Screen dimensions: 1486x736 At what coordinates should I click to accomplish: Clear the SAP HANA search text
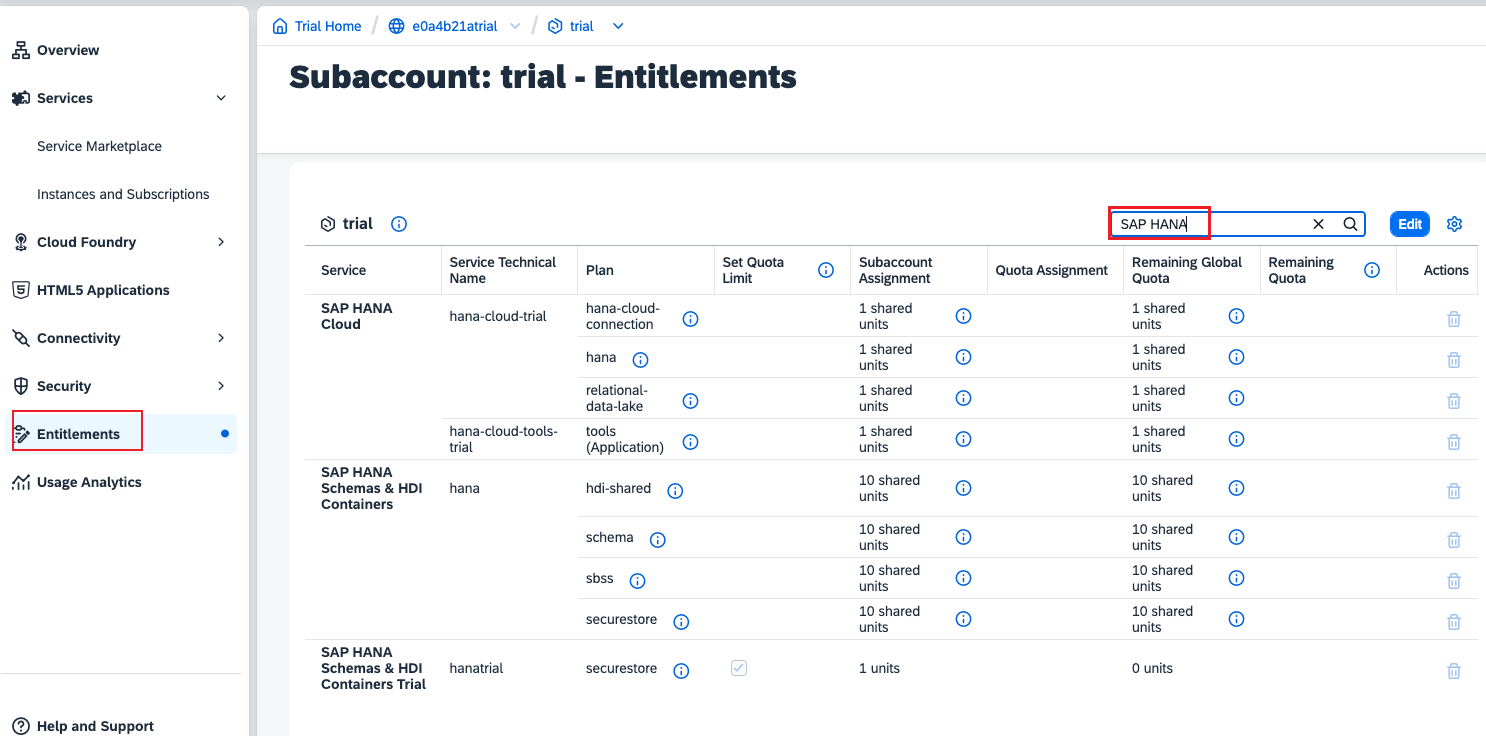point(1318,224)
